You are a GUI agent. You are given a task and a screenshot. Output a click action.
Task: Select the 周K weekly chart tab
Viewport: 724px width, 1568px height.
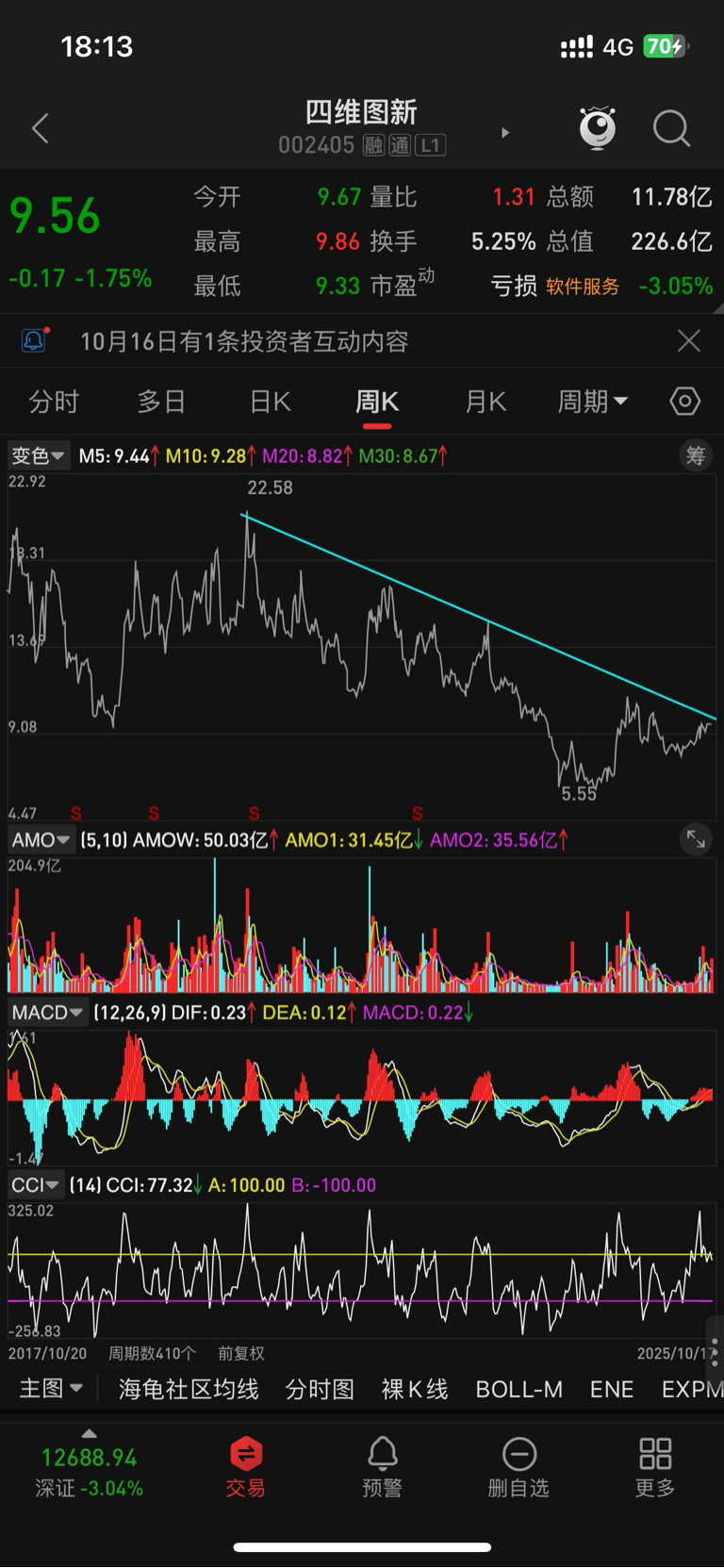point(377,402)
